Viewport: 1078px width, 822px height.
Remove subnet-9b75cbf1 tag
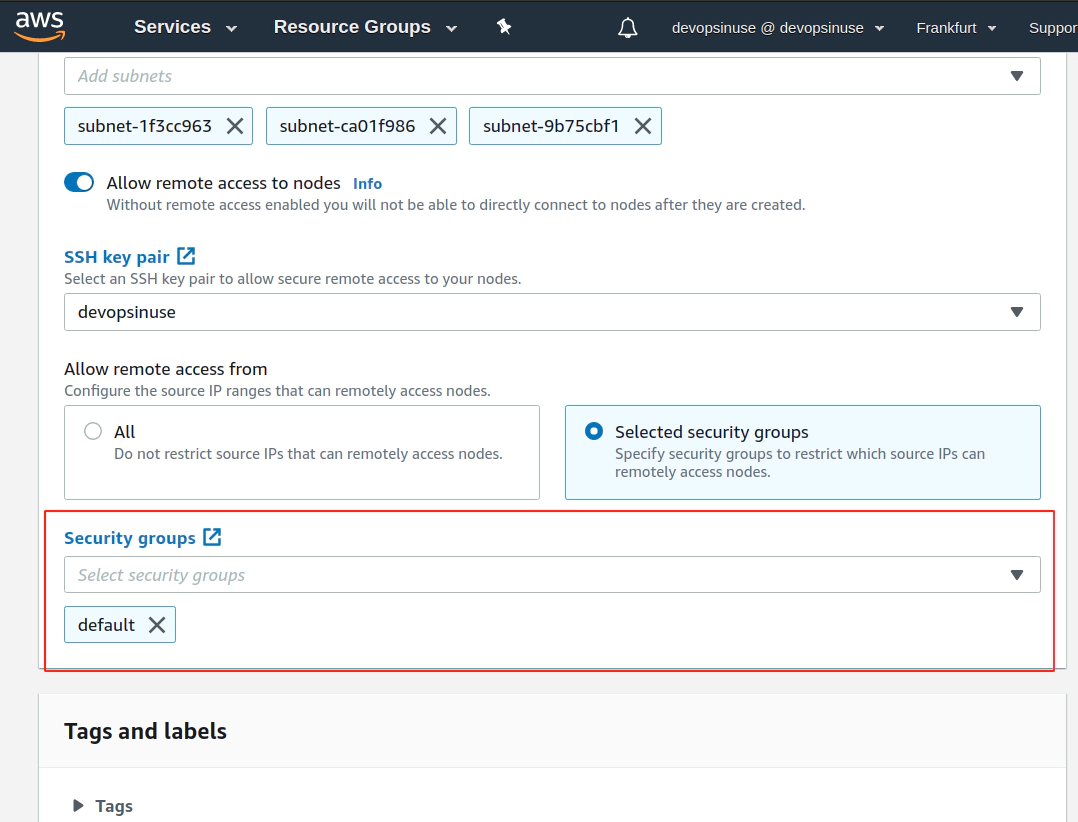coord(643,126)
